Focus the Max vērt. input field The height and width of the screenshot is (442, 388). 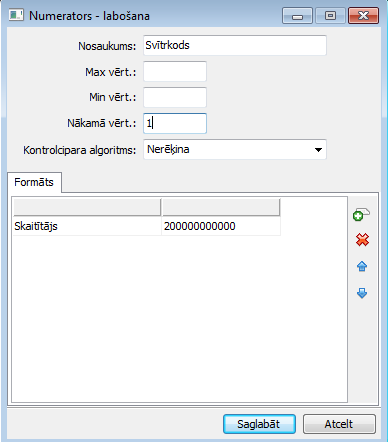click(175, 71)
